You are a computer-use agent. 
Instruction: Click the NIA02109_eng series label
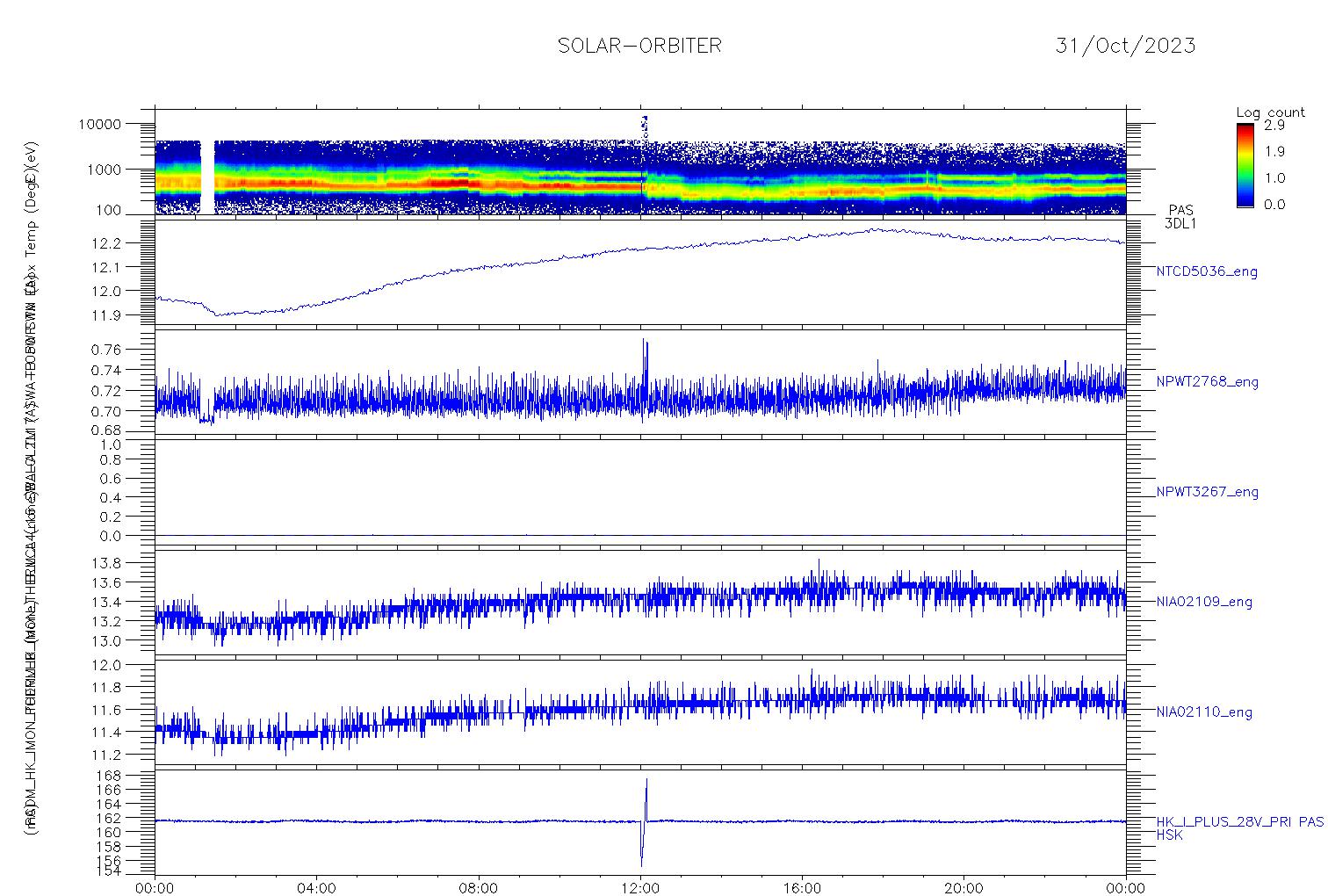pos(1204,602)
